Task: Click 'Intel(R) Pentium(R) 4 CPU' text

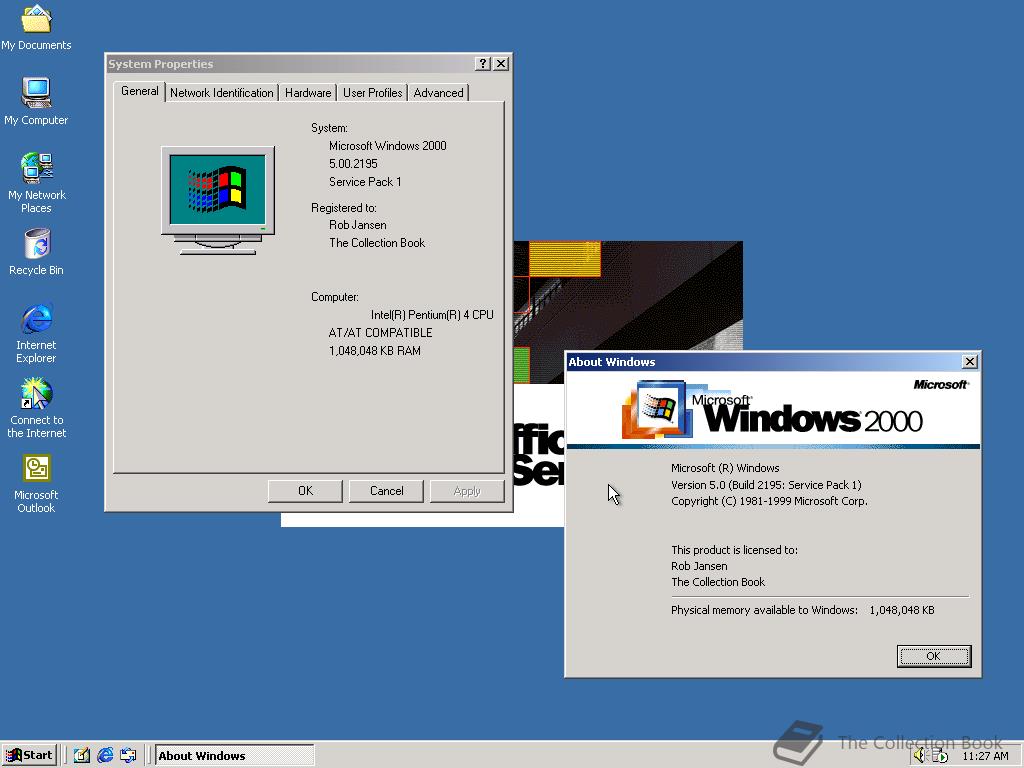Action: (x=432, y=315)
